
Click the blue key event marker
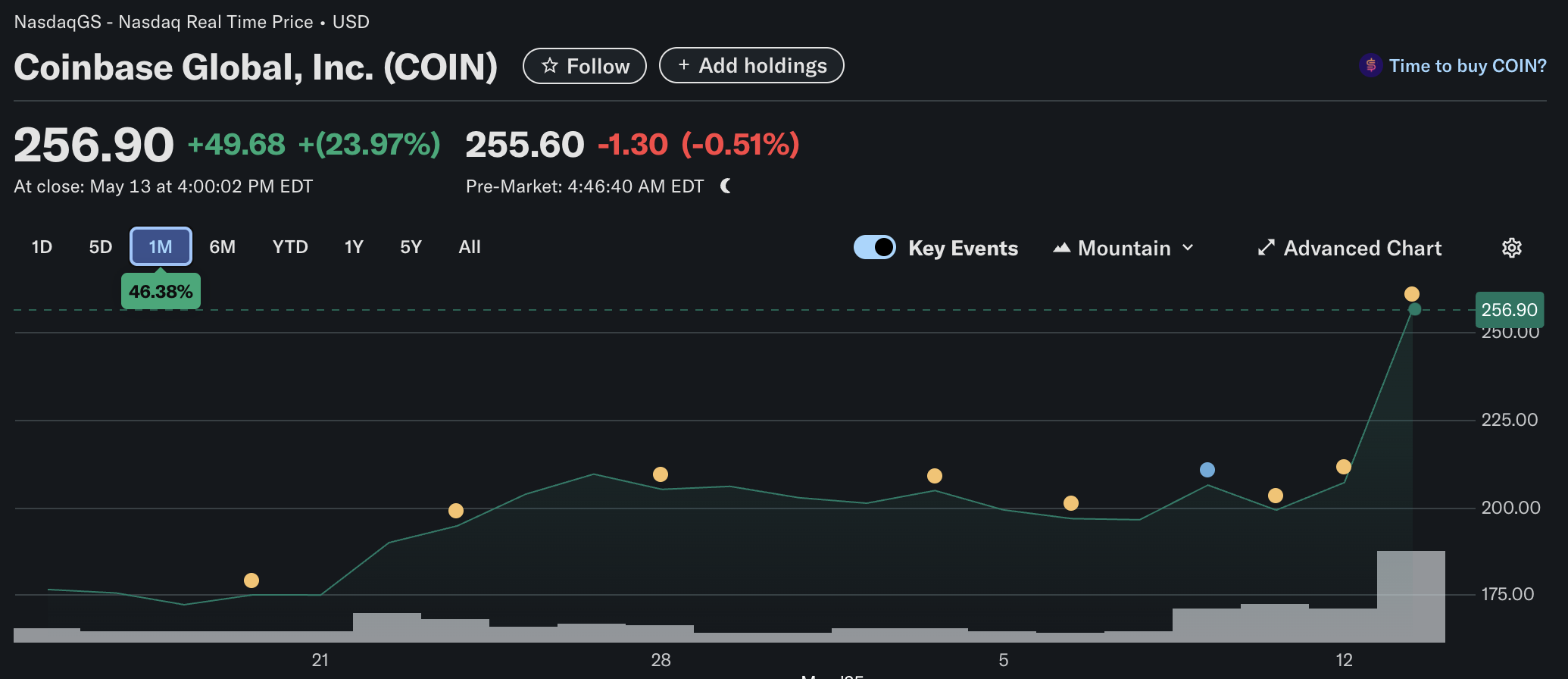click(x=1207, y=470)
